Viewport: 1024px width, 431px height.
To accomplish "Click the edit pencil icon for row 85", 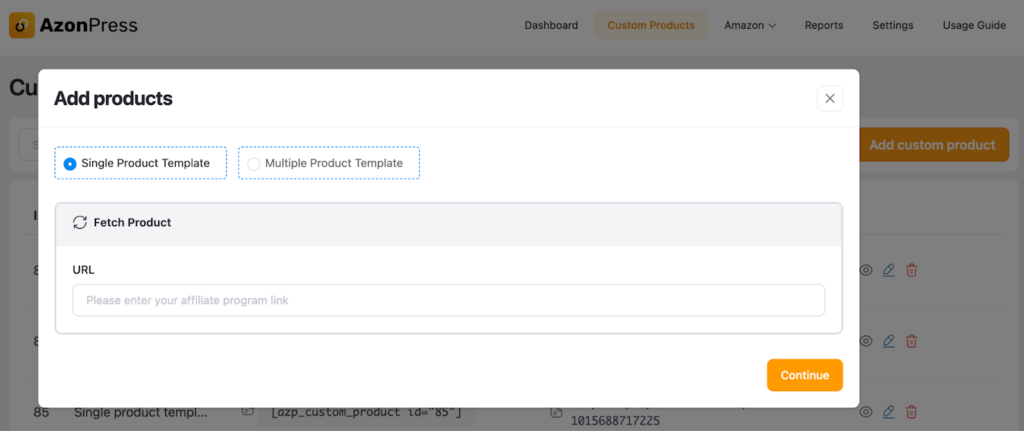I will pos(888,411).
